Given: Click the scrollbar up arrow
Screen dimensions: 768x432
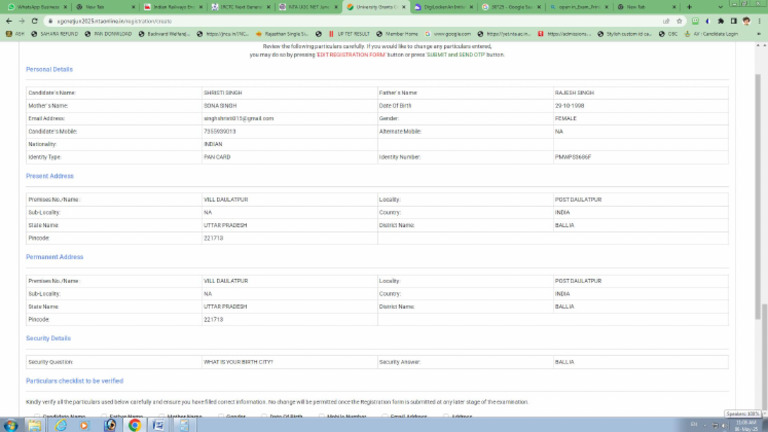Looking at the screenshot, I should click(758, 46).
